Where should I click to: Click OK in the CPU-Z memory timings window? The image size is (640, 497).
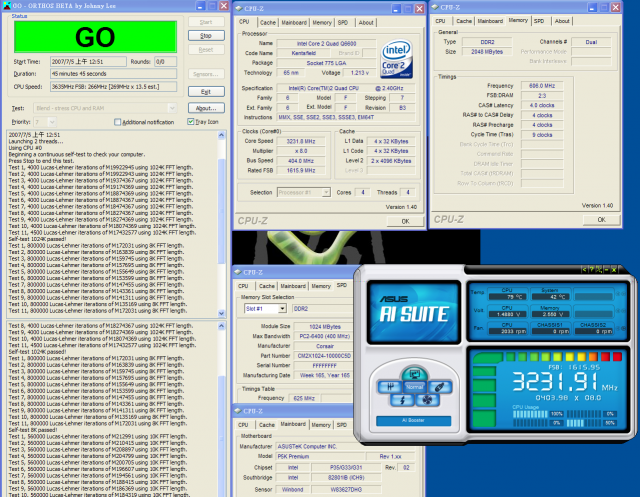coord(601,220)
